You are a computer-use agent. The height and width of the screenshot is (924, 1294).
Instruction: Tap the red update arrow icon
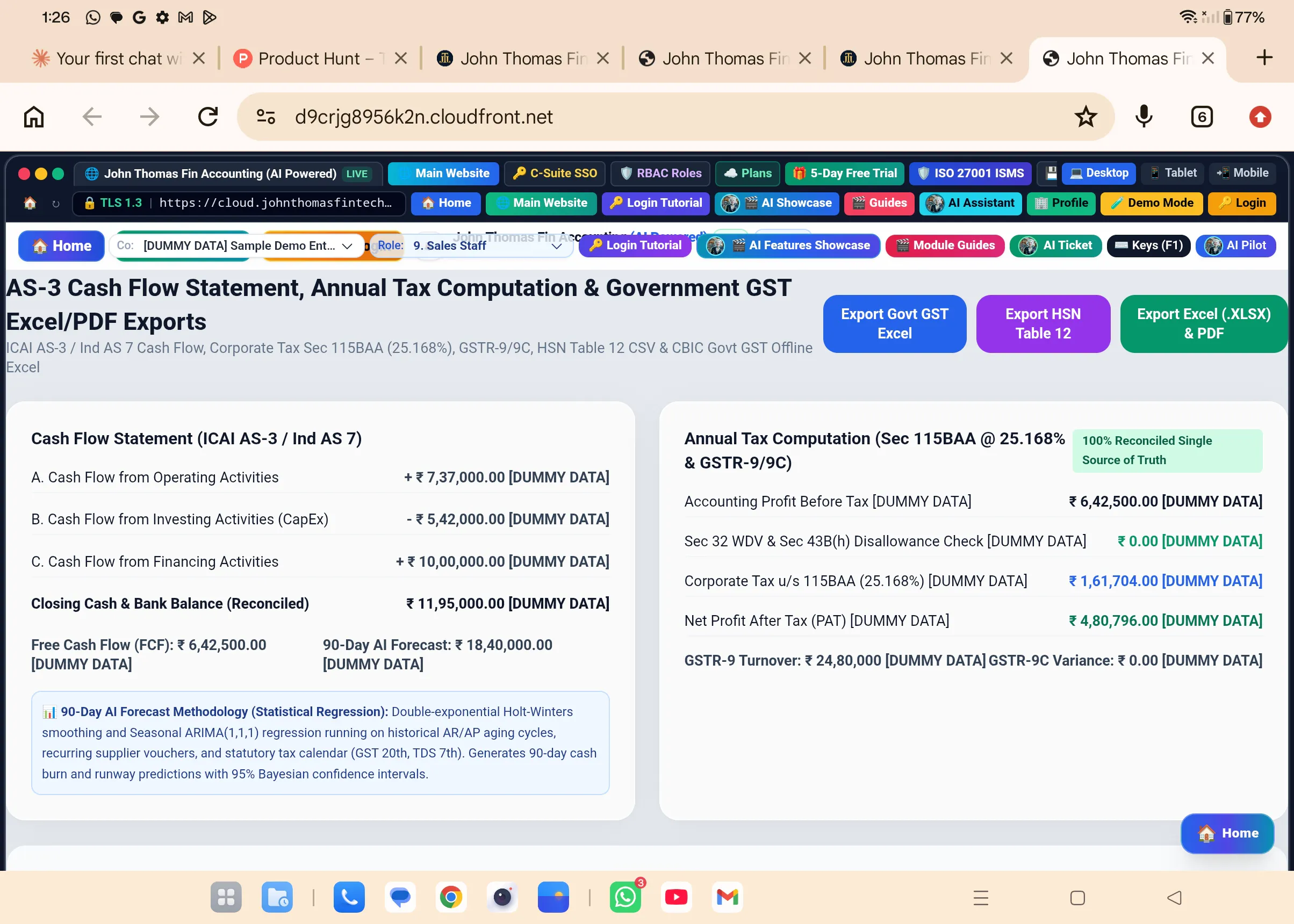tap(1260, 117)
